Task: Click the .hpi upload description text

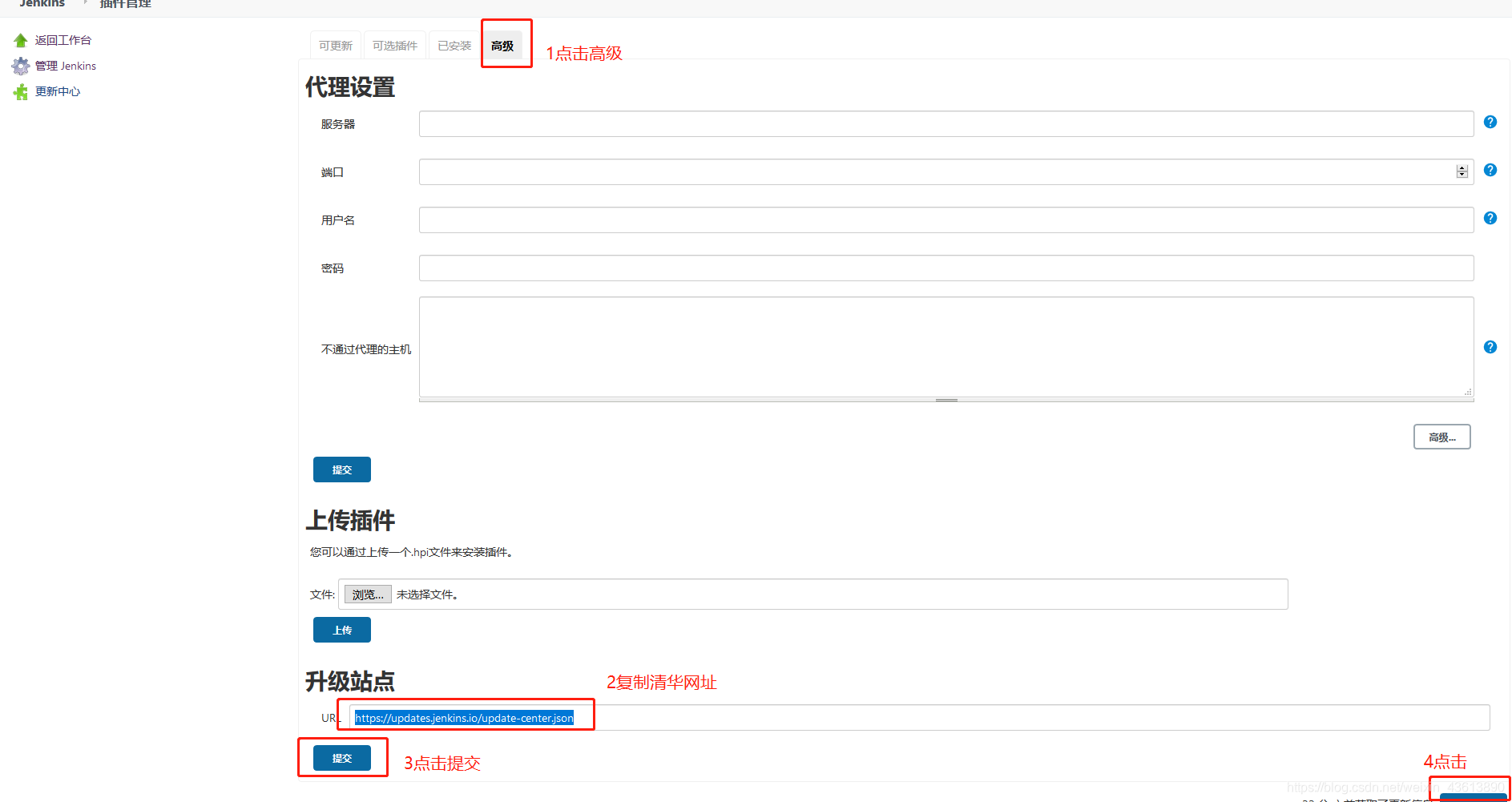Action: click(411, 552)
